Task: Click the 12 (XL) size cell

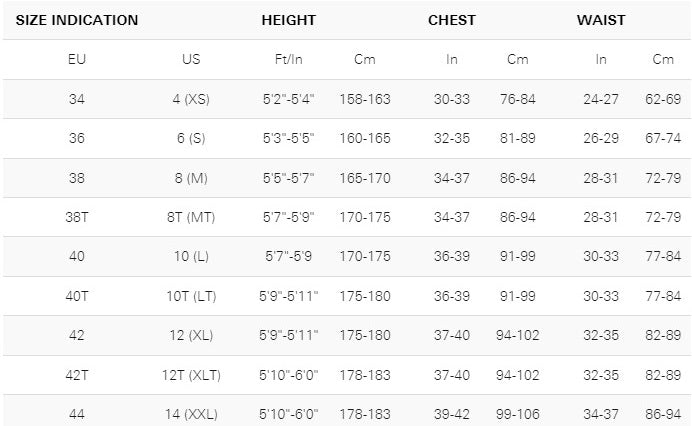Action: [191, 335]
